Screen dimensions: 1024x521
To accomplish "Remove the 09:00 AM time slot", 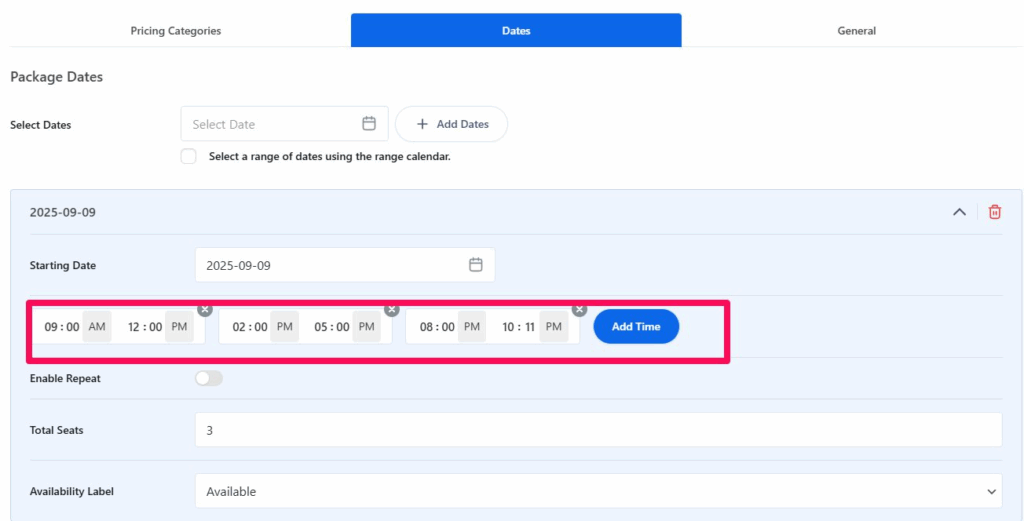I will 205,310.
